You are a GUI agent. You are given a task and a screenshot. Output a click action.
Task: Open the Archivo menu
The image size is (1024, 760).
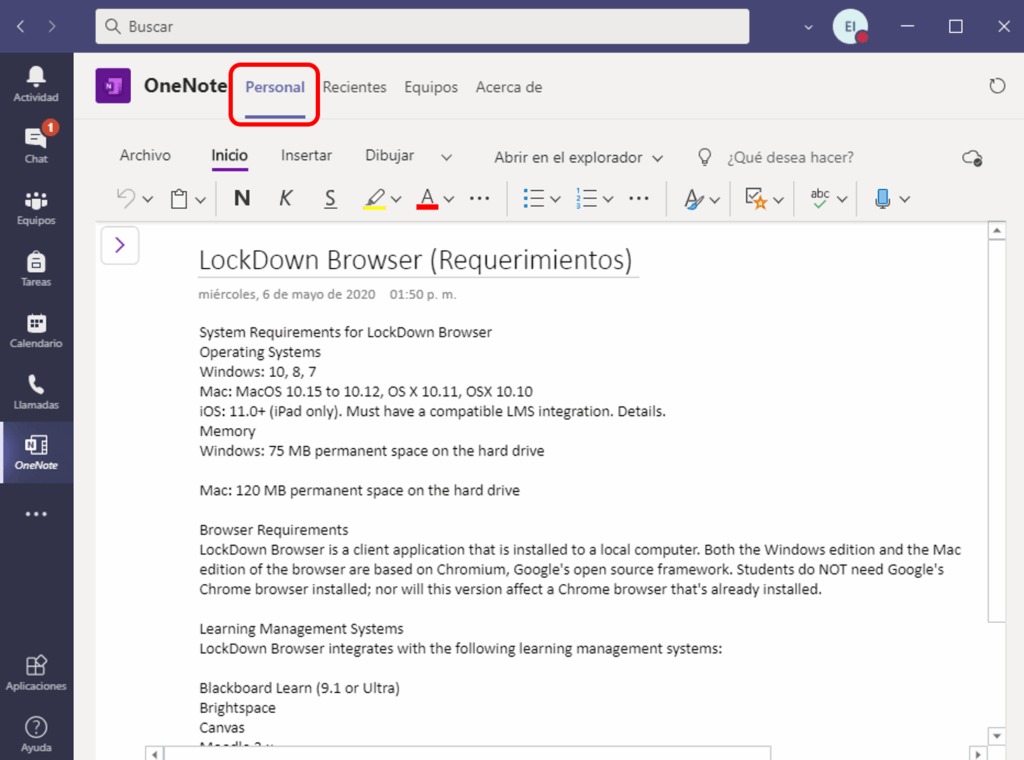(145, 156)
